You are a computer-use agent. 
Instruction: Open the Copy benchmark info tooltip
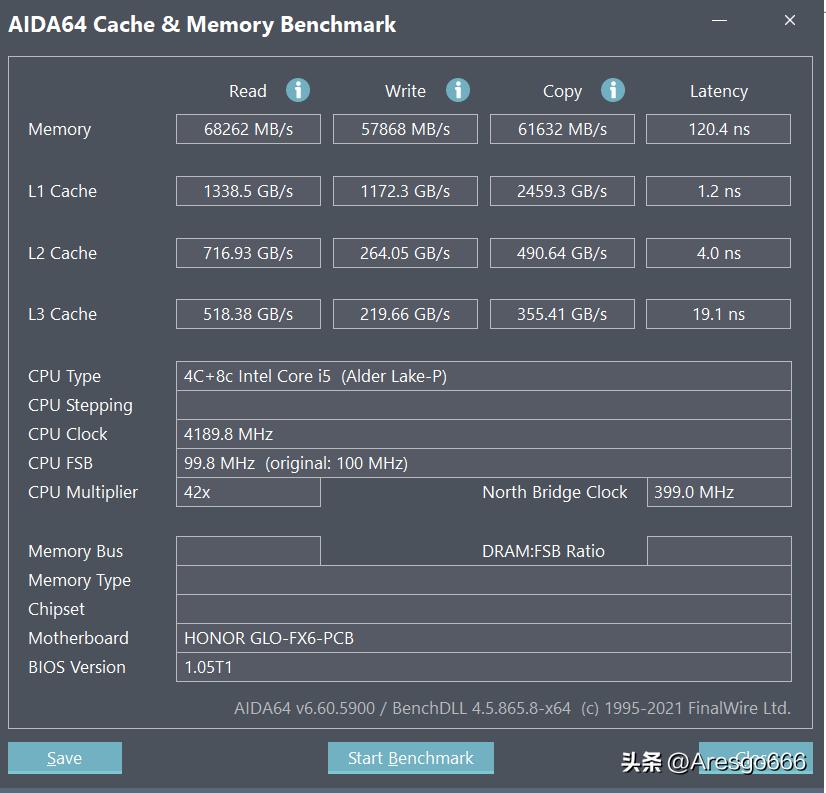point(614,90)
